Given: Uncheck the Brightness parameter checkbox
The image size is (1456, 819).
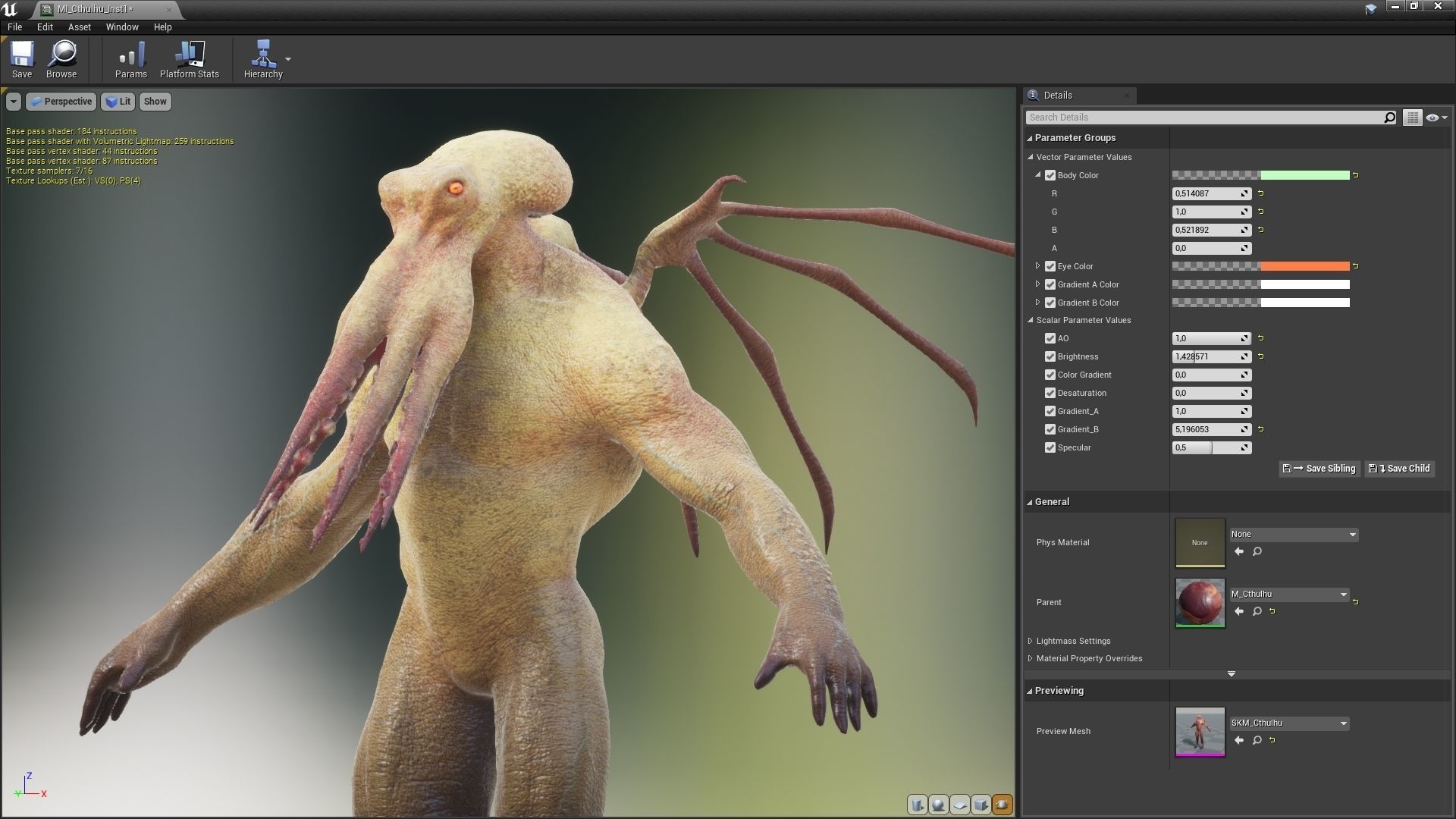Looking at the screenshot, I should [x=1050, y=356].
